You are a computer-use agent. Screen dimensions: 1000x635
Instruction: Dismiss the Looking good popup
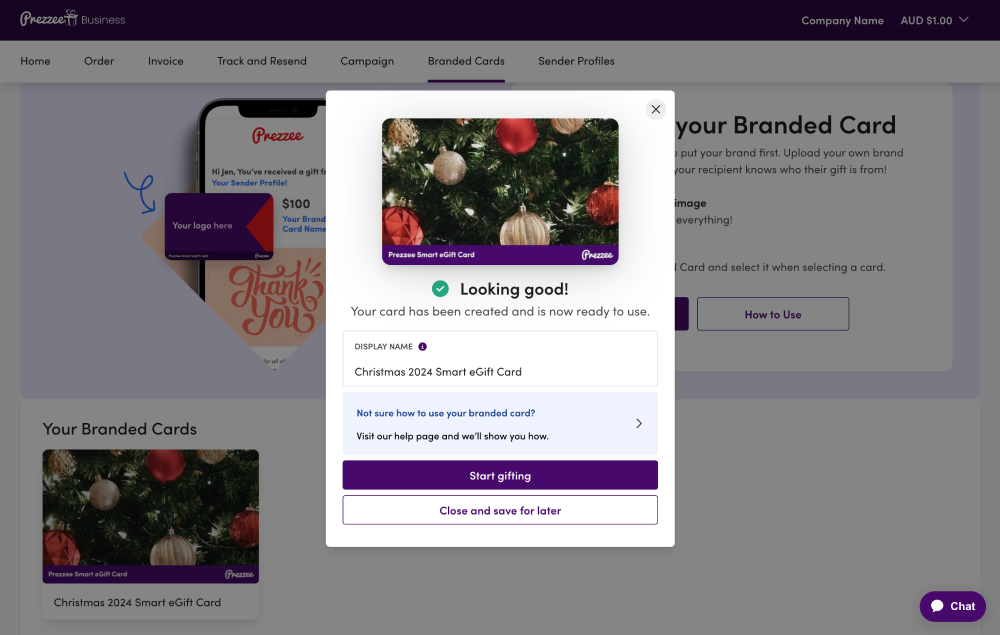656,109
